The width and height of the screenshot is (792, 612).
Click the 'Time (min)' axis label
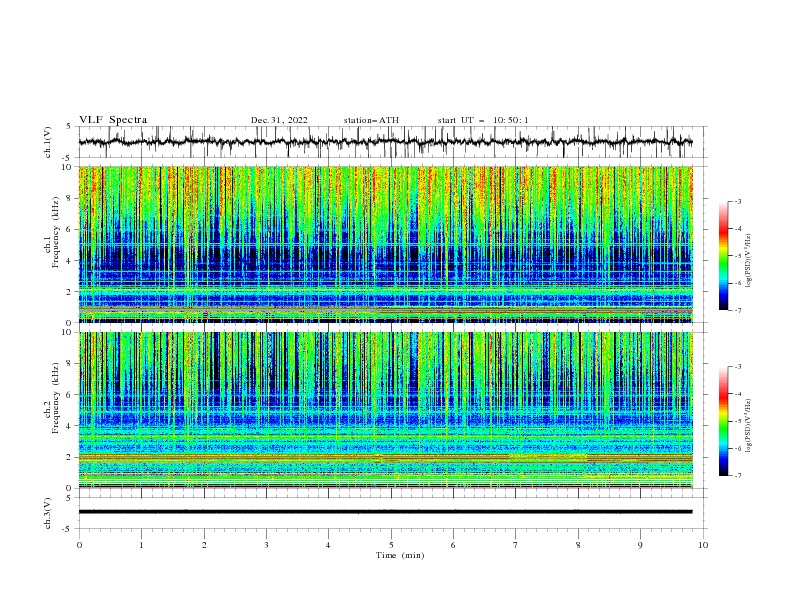[400, 555]
